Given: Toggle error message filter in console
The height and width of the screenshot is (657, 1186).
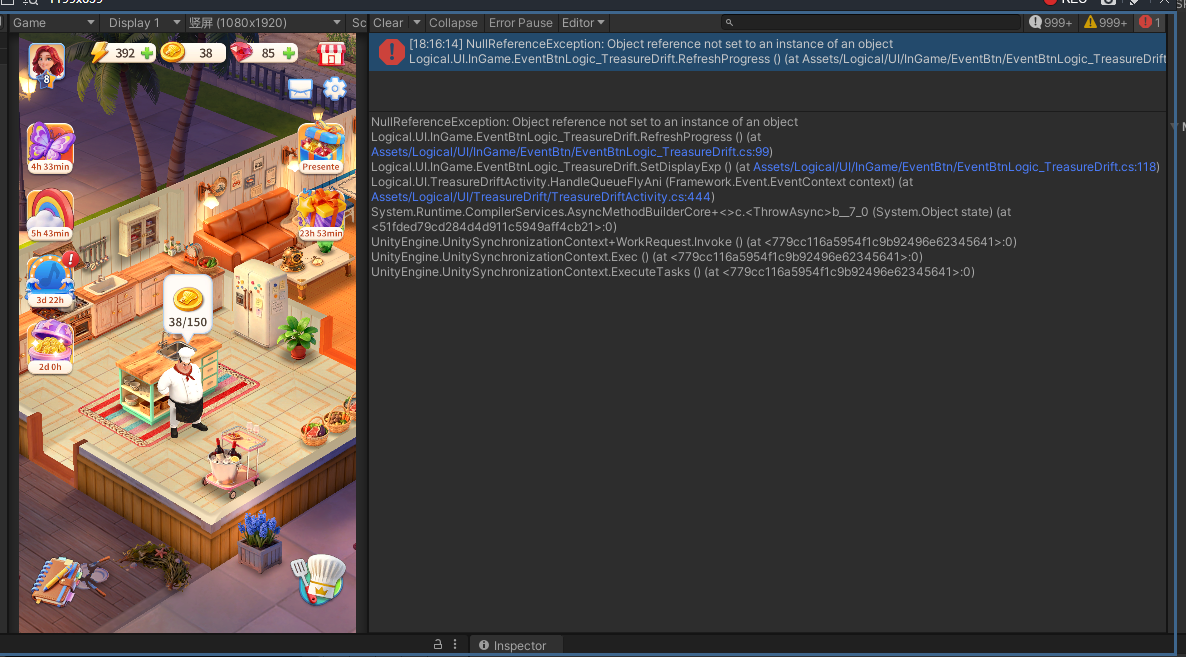Looking at the screenshot, I should click(x=1150, y=22).
